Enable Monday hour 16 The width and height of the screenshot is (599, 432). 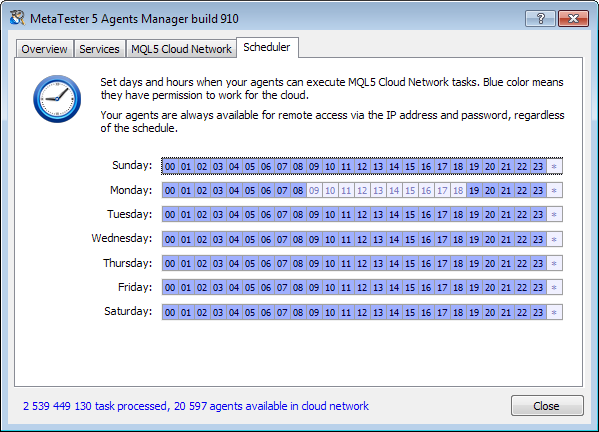426,191
